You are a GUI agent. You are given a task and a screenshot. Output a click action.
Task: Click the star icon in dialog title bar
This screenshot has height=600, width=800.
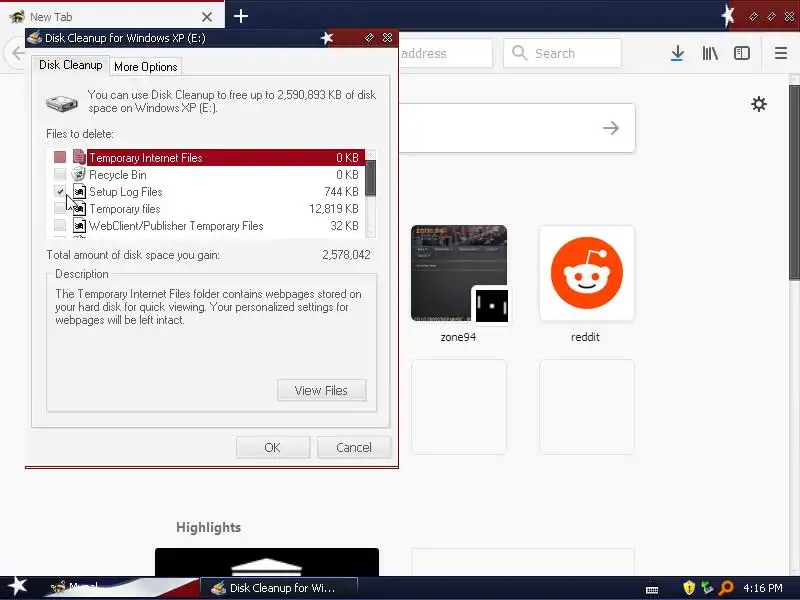tap(327, 38)
